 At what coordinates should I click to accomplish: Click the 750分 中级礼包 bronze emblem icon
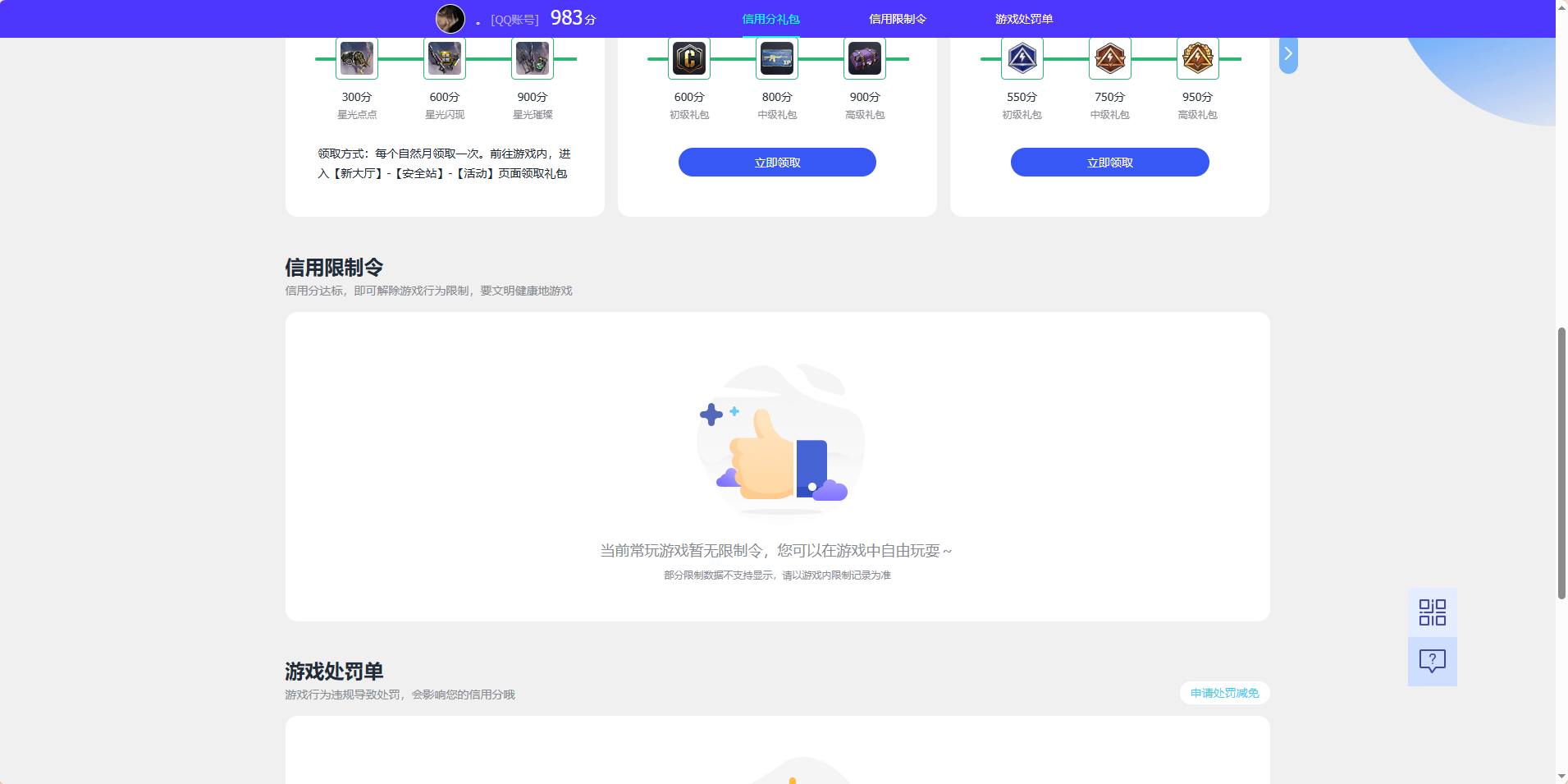(1110, 58)
